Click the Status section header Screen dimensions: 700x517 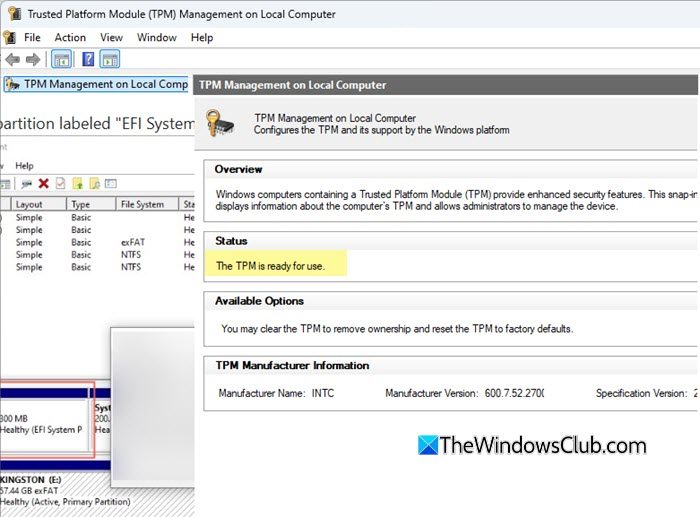coord(231,241)
